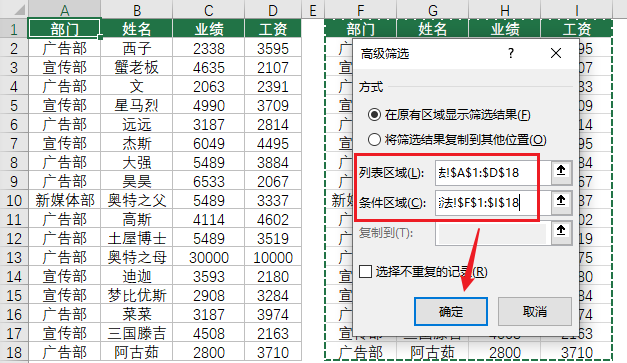
Task: Click cell 阿古茹 in column B
Action: [x=137, y=353]
